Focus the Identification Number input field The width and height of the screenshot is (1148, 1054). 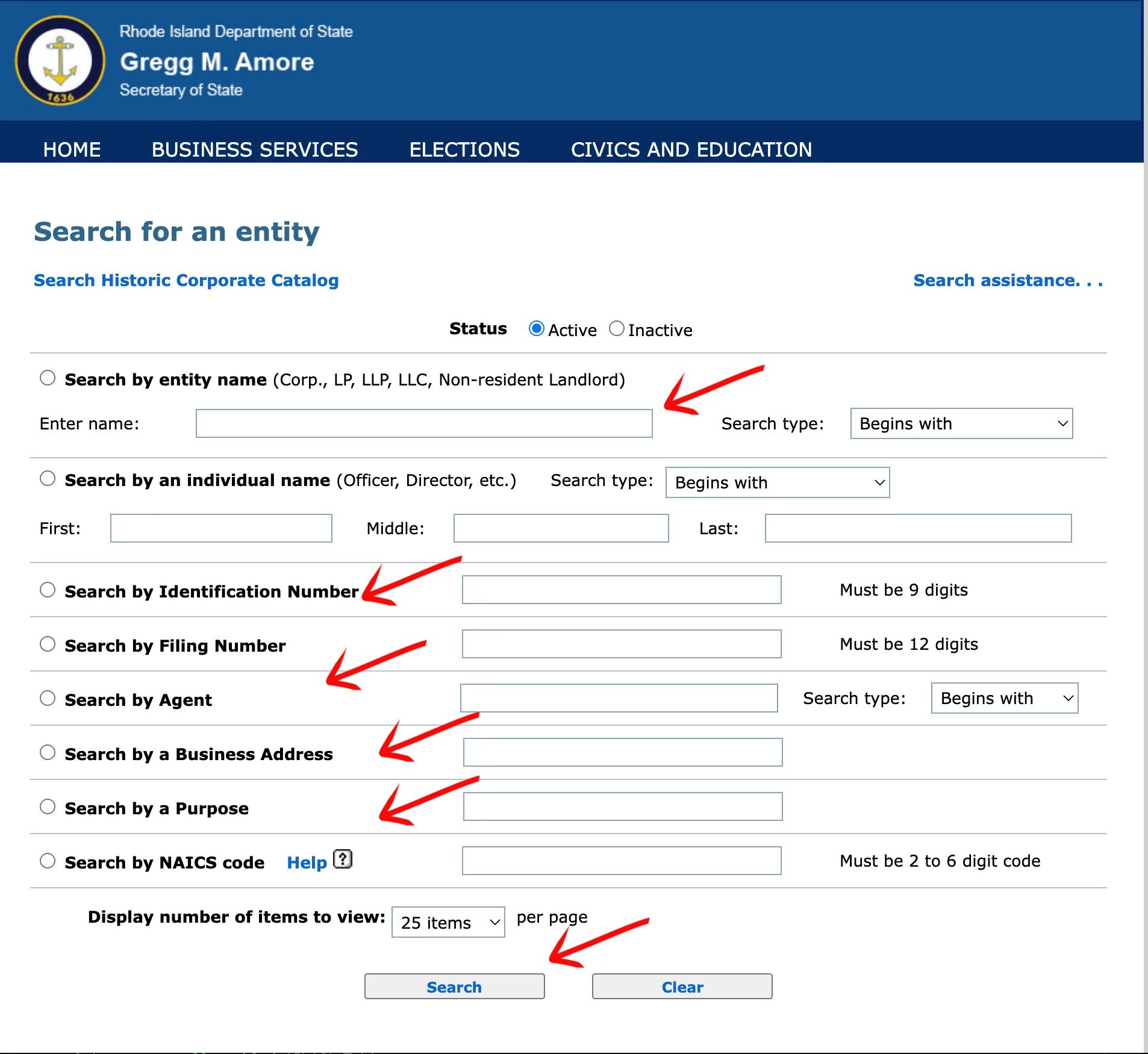click(622, 590)
